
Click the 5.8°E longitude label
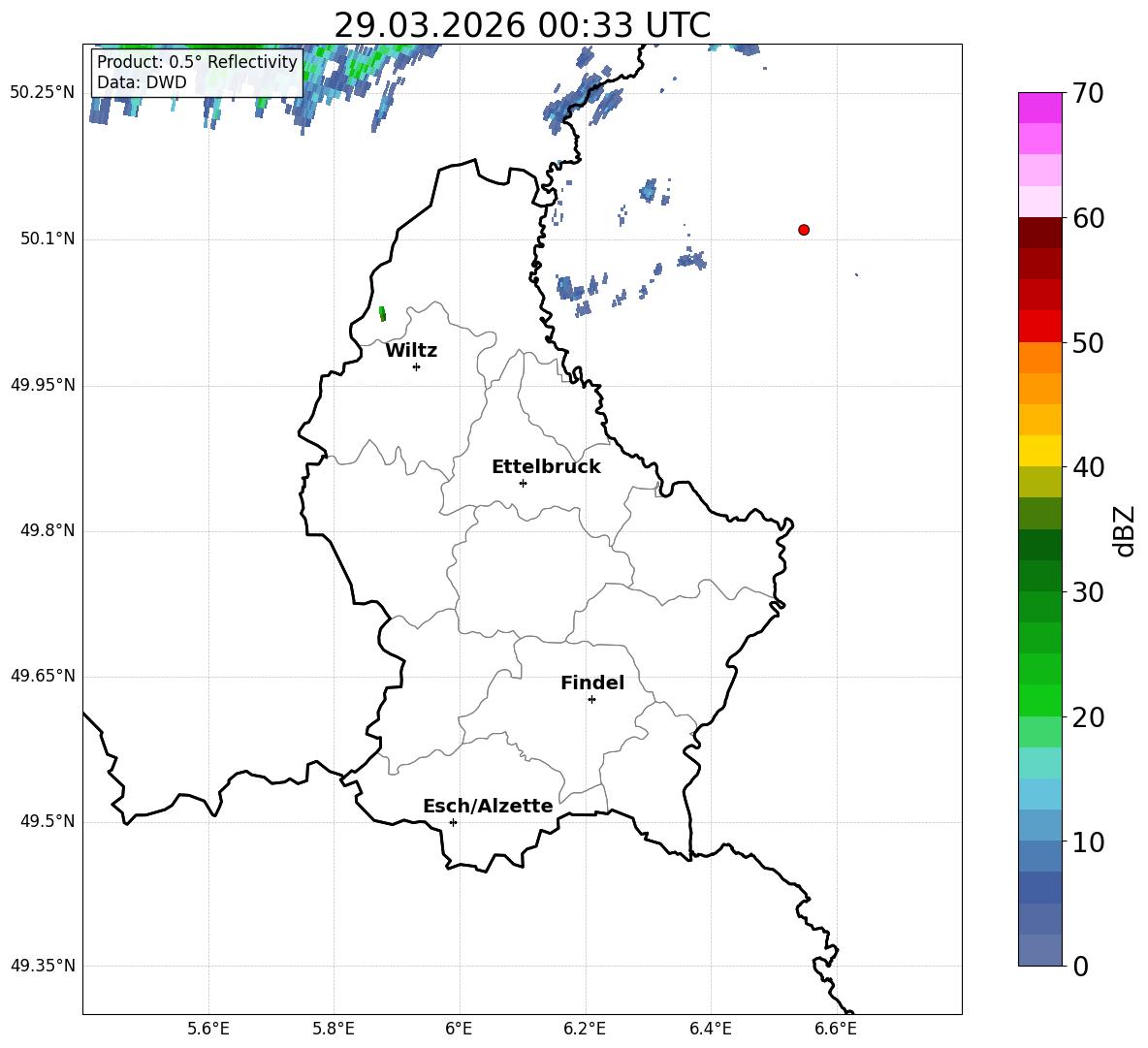pyautogui.click(x=334, y=1029)
